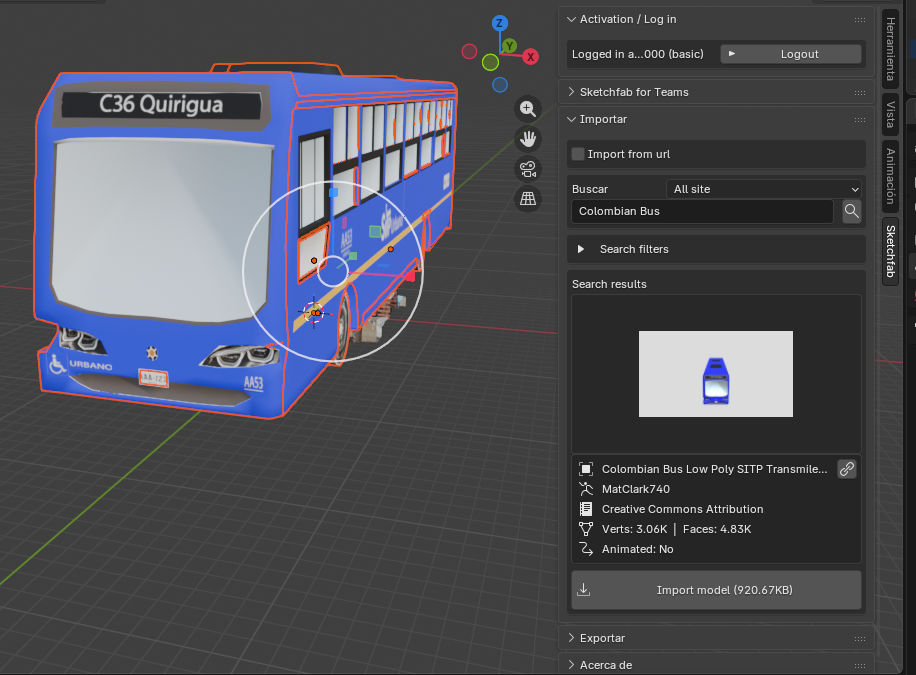Click the zoom viewport magnifier icon
This screenshot has width=916, height=675.
pos(528,109)
